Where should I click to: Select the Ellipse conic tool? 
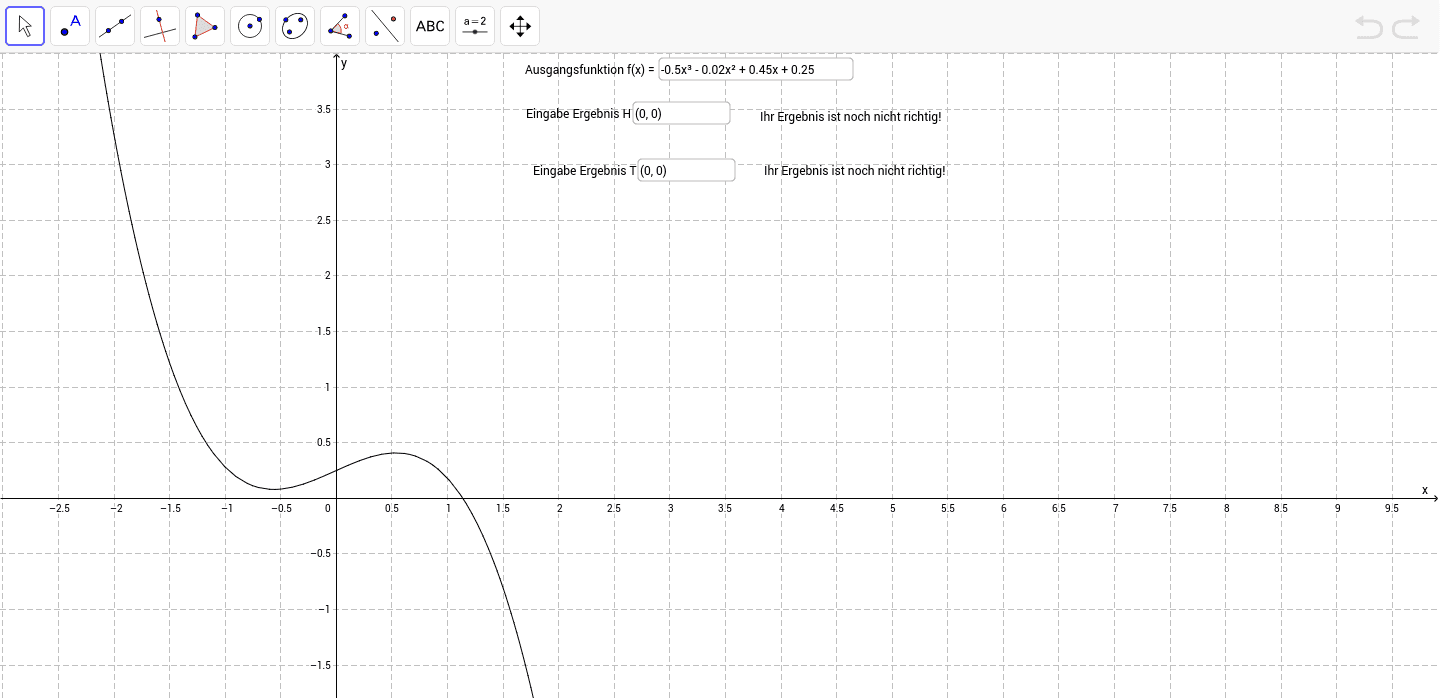click(x=295, y=26)
